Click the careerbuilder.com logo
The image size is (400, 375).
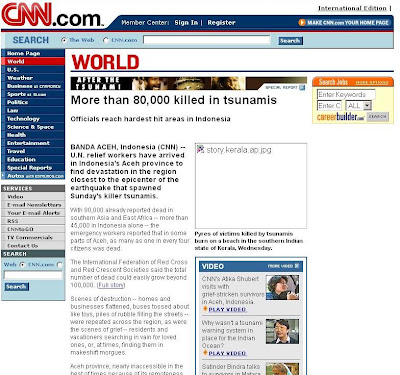tap(340, 117)
